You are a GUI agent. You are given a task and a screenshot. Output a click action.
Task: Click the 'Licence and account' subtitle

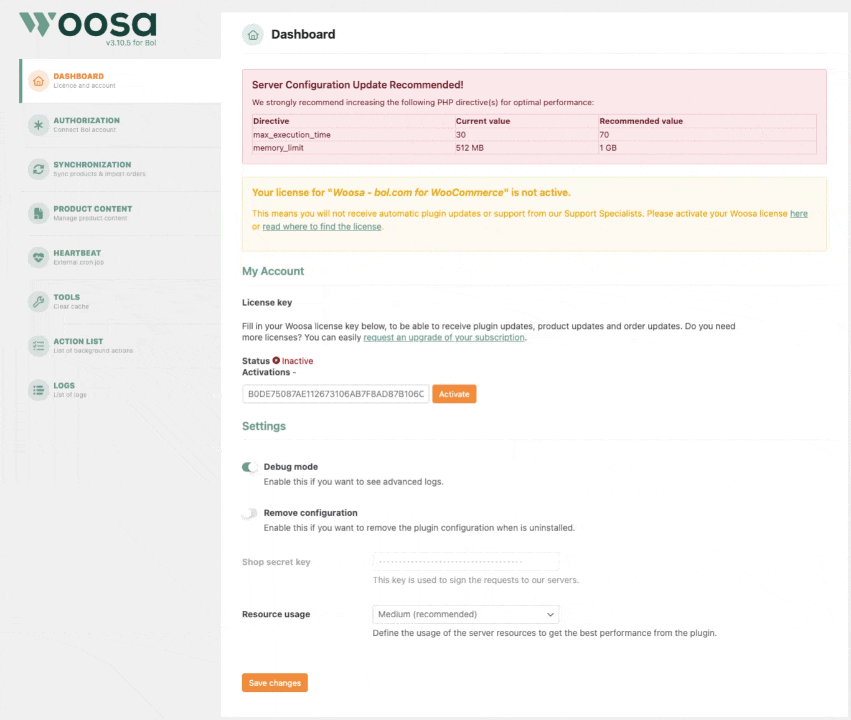84,86
